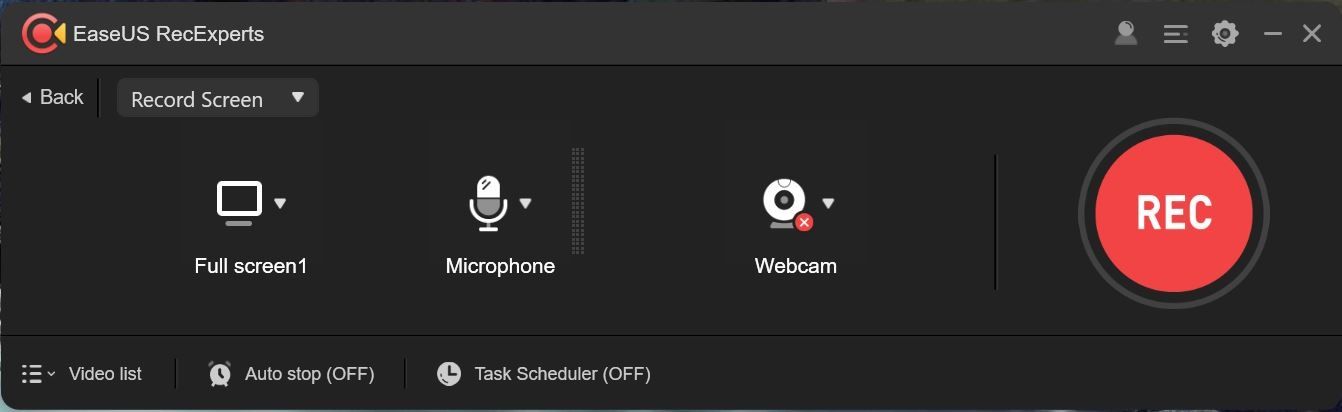Click the full screen monitor icon
This screenshot has height=412, width=1342.
(x=240, y=203)
